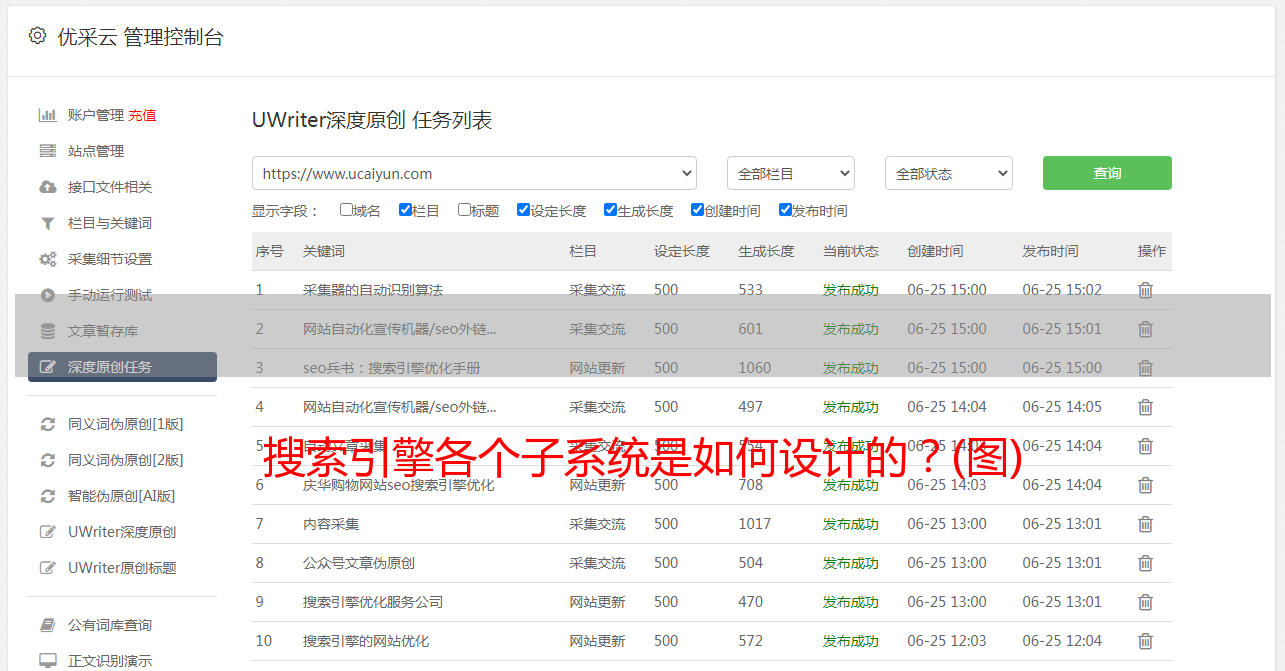
Task: Open UWriter原创标题 in the sidebar
Action: point(122,568)
